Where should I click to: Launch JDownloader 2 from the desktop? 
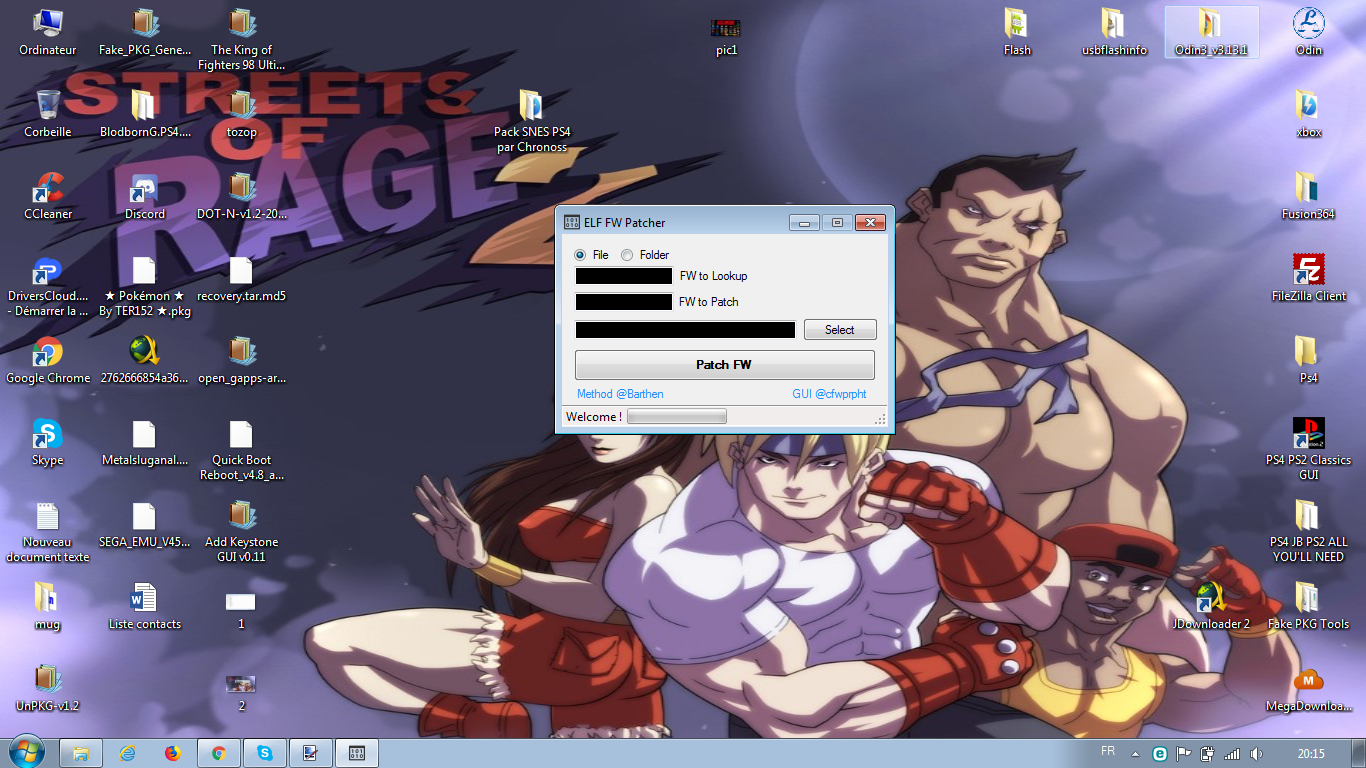point(1211,605)
